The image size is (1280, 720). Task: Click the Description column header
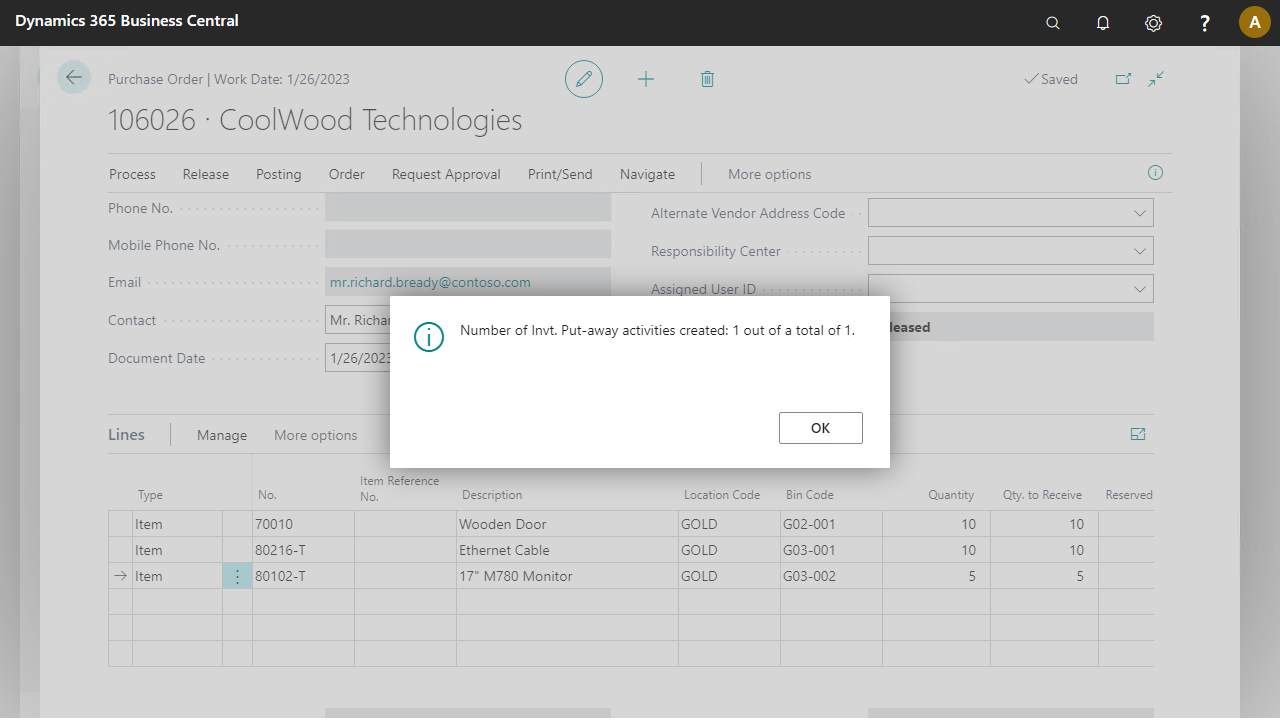pos(492,495)
